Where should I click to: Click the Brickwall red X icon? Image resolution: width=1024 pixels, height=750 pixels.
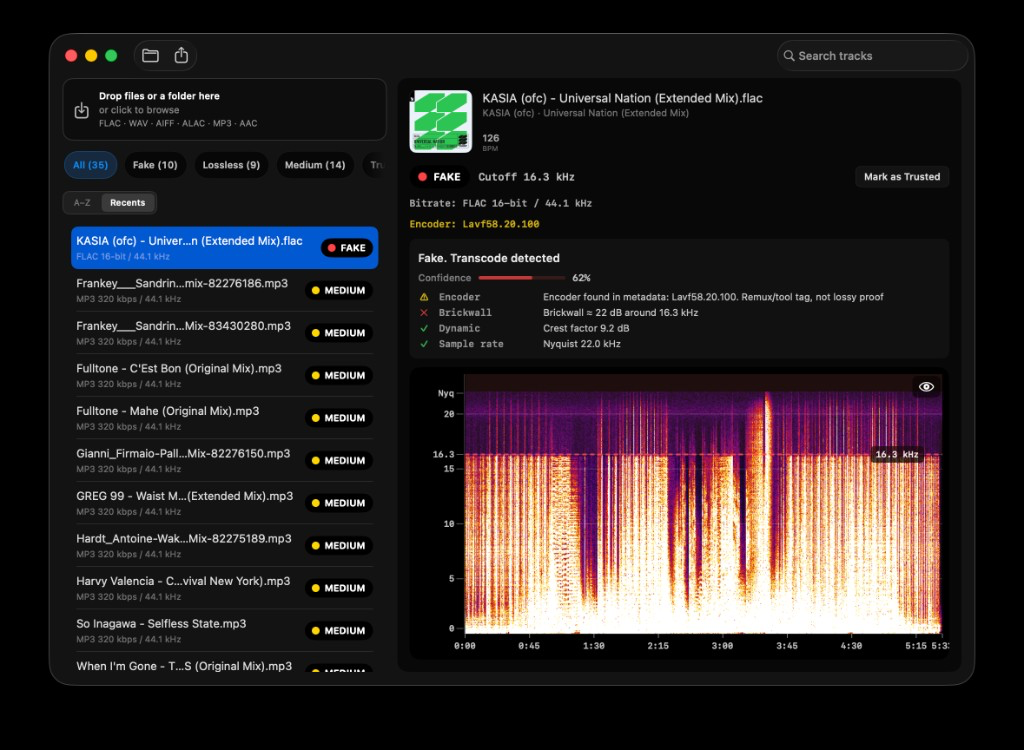pyautogui.click(x=424, y=312)
